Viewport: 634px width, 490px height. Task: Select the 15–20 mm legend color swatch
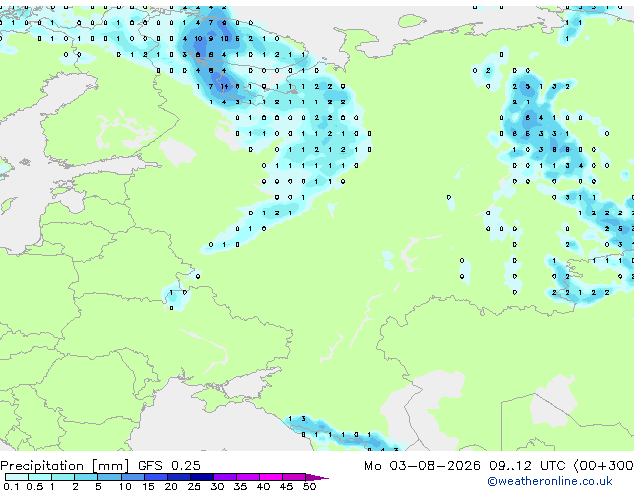[x=156, y=477]
